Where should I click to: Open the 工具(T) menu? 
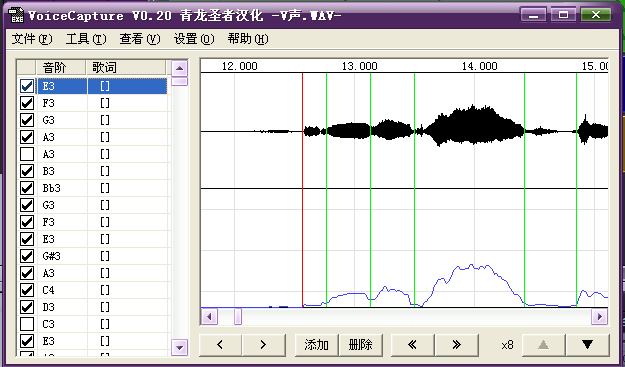tap(86, 39)
